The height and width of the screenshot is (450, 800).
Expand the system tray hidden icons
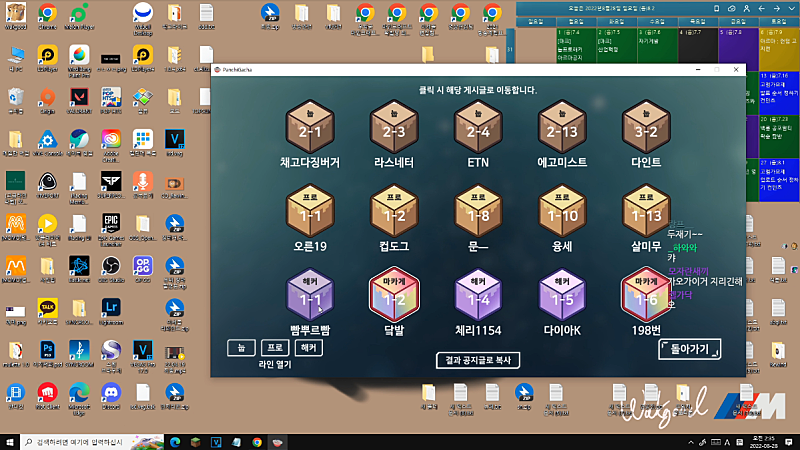coord(691,442)
